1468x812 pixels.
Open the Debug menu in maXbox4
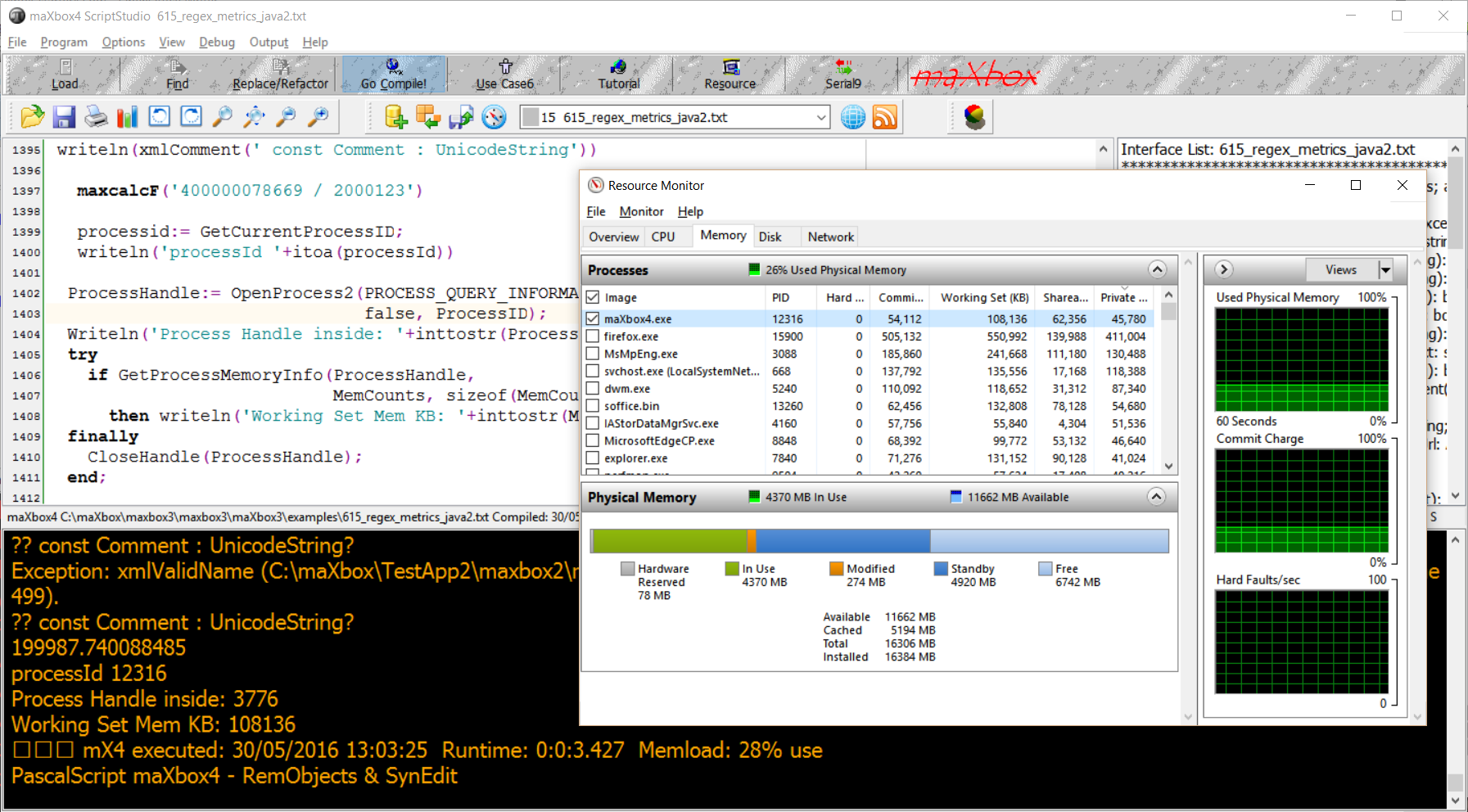pos(217,42)
